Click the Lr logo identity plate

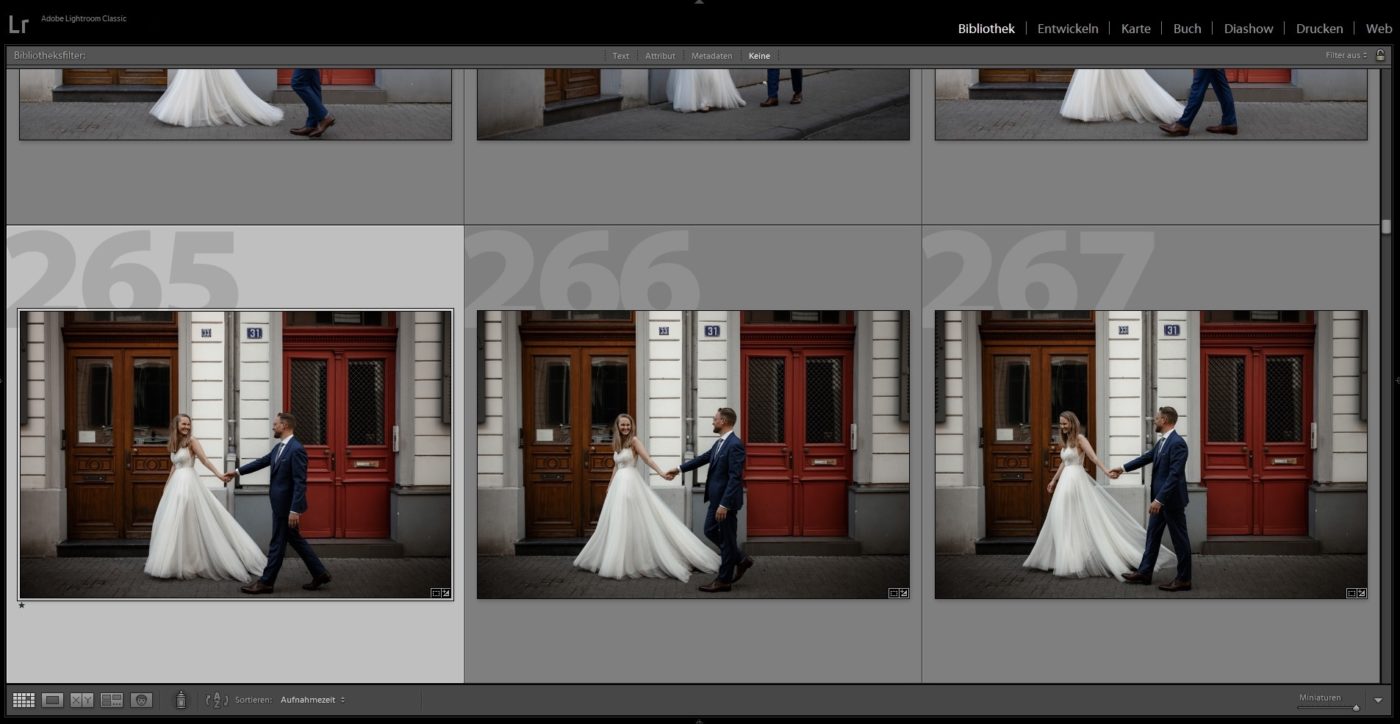click(18, 24)
